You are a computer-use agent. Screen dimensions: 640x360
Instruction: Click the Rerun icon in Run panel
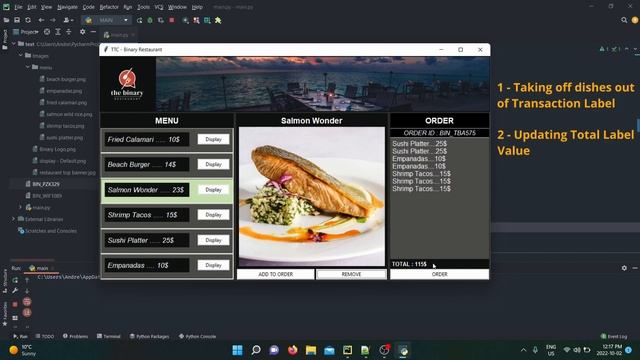click(15, 280)
